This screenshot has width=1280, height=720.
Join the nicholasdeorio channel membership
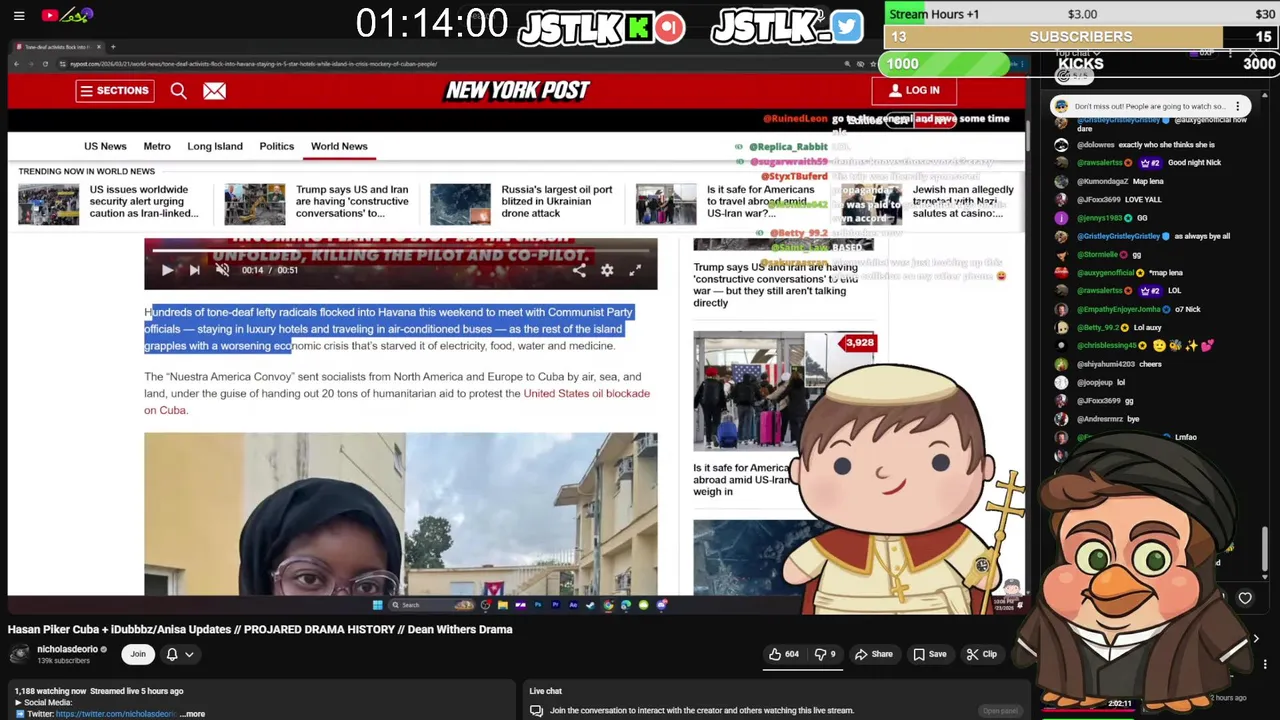coord(138,654)
